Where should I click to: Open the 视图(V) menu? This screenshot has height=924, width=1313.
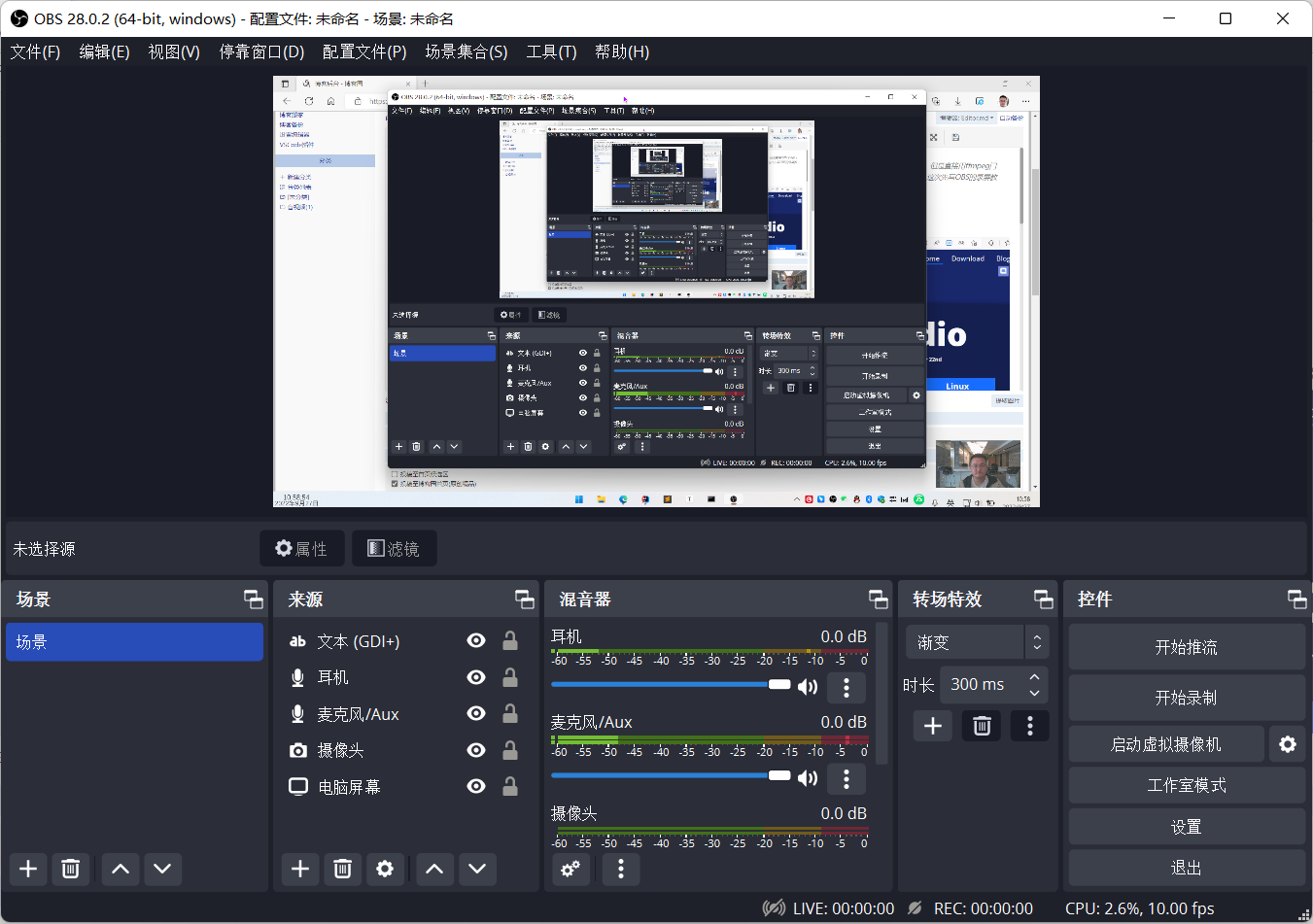point(174,51)
